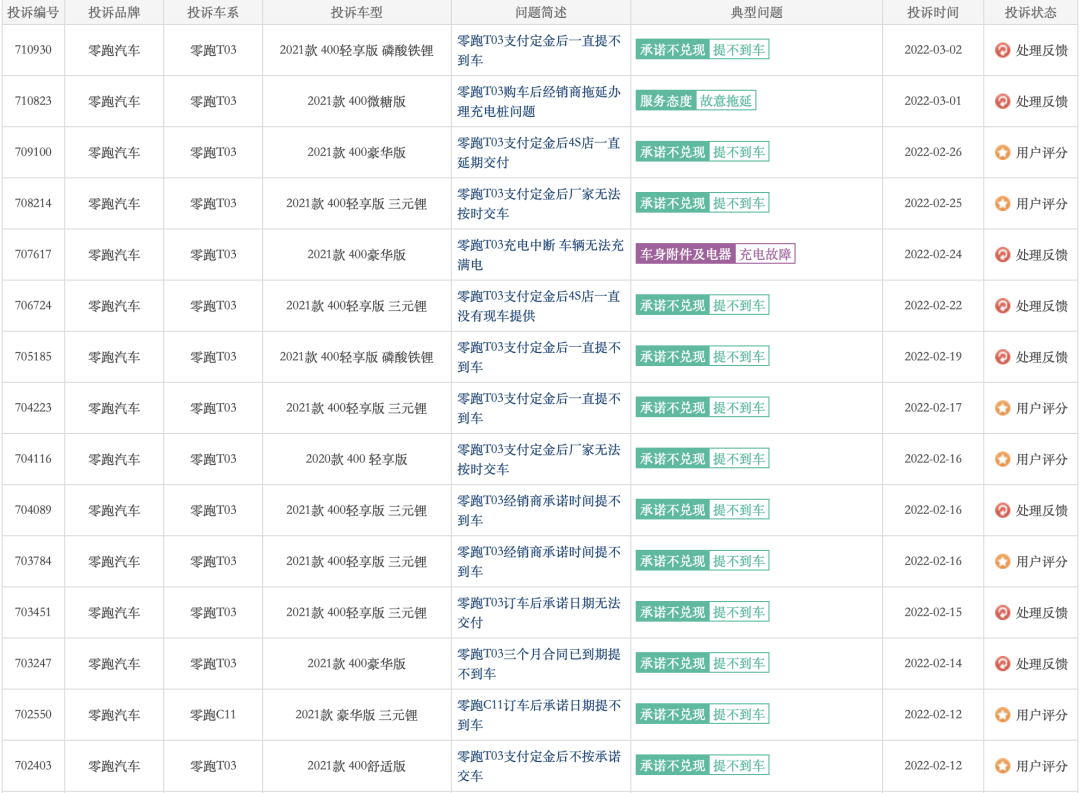Image resolution: width=1080 pixels, height=793 pixels.
Task: Click complaint number 707617
Action: [x=33, y=255]
